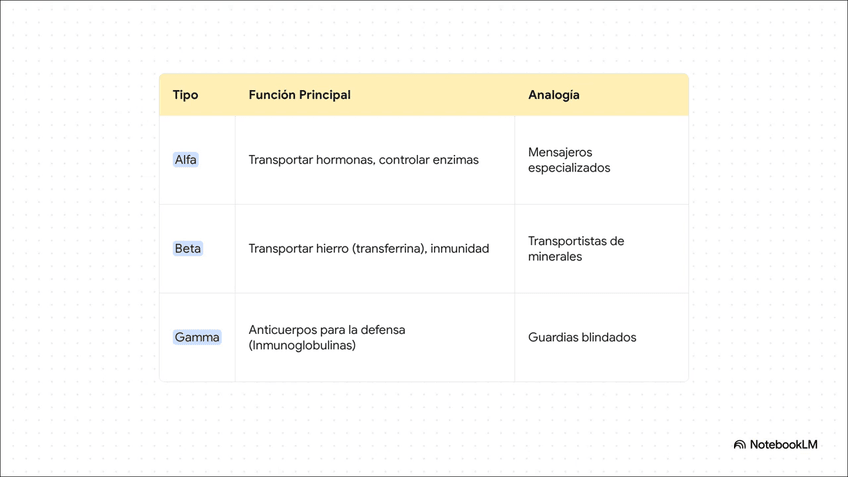The height and width of the screenshot is (477, 848).
Task: Click the word defensa in Gamma row
Action: (x=382, y=330)
